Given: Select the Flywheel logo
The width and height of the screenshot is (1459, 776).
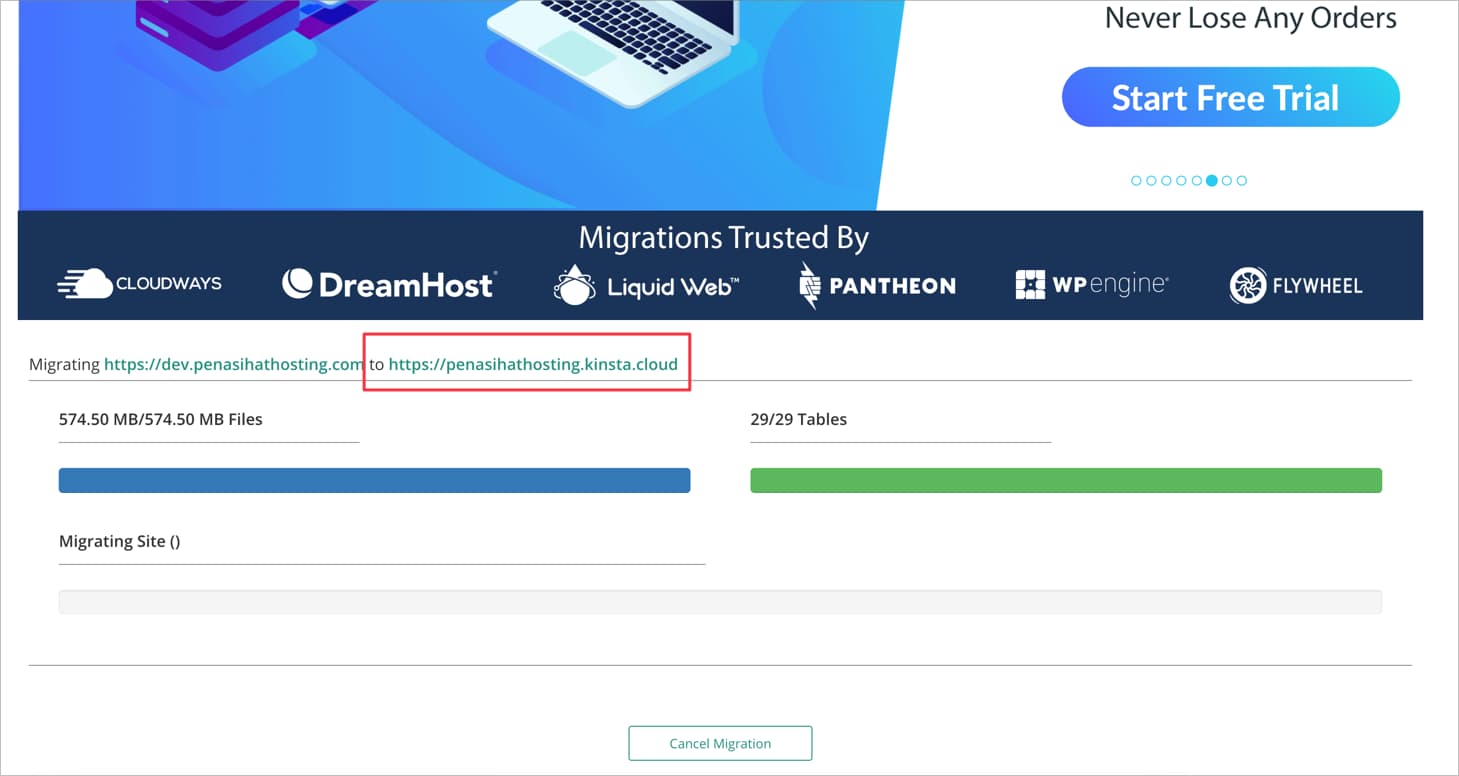Looking at the screenshot, I should [1295, 285].
